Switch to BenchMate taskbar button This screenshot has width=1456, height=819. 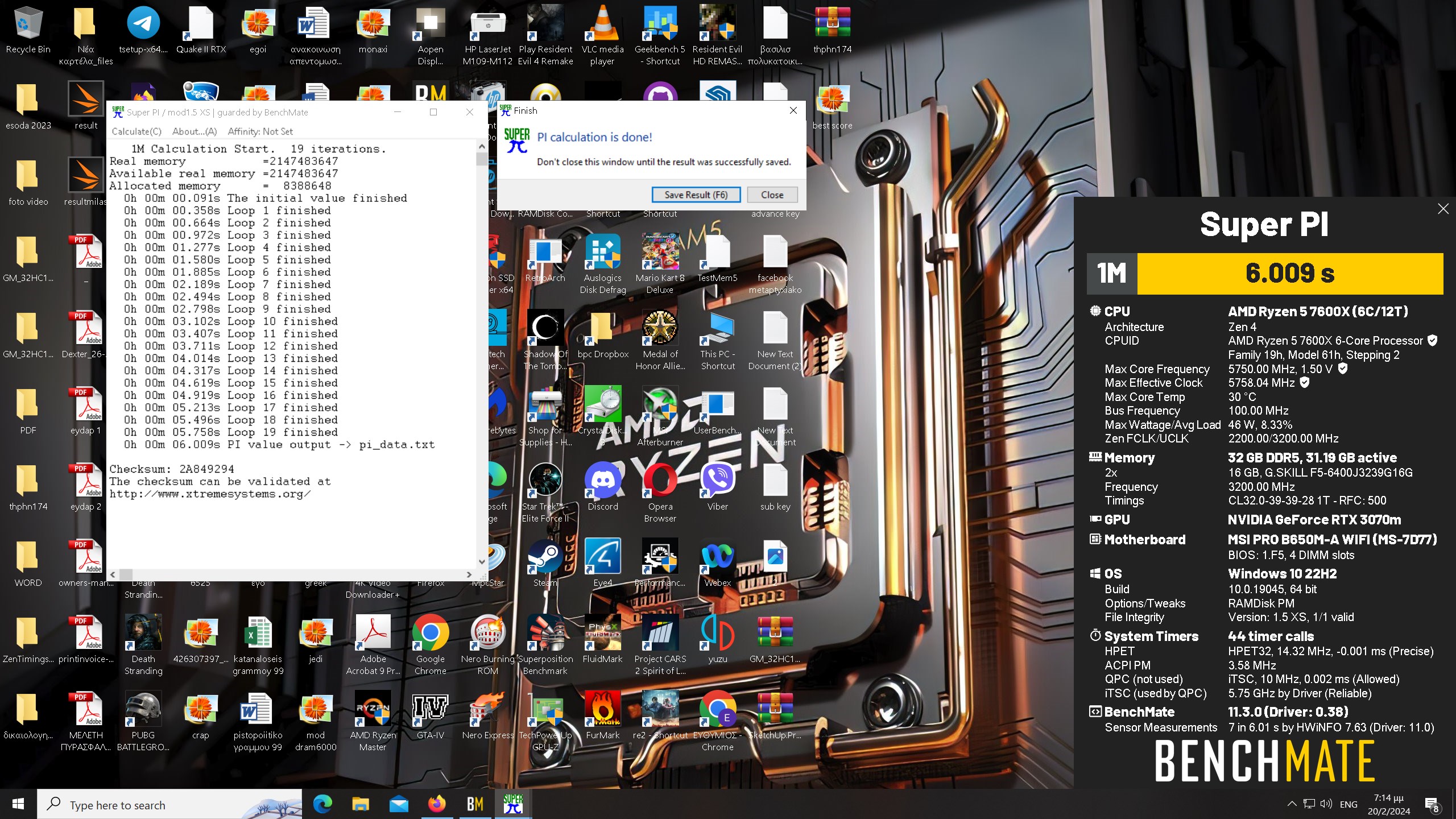(475, 804)
